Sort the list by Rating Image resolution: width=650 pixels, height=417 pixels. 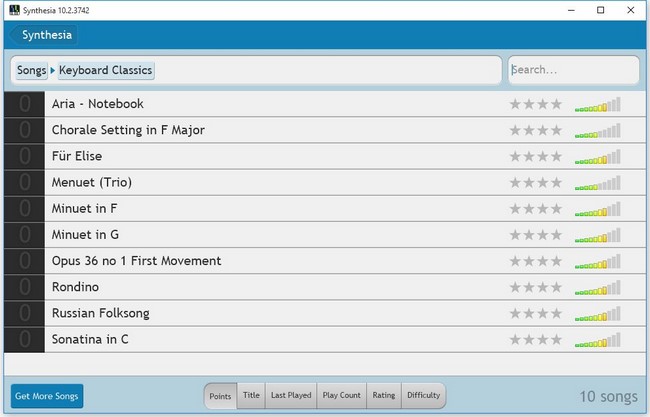(x=384, y=395)
